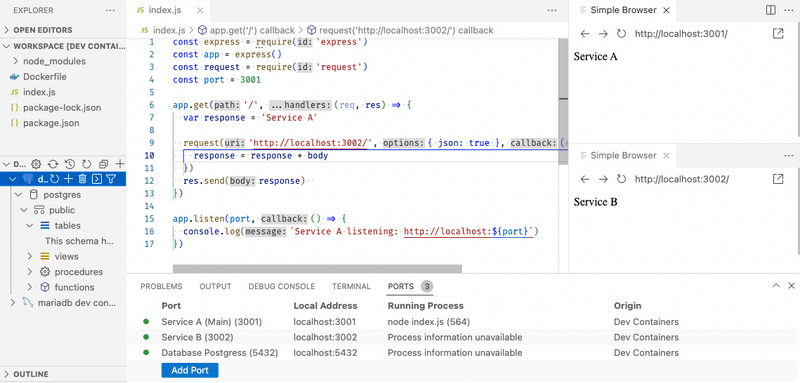This screenshot has height=383, width=800.
Task: Open index.js editor group more actions
Action: (x=552, y=10)
